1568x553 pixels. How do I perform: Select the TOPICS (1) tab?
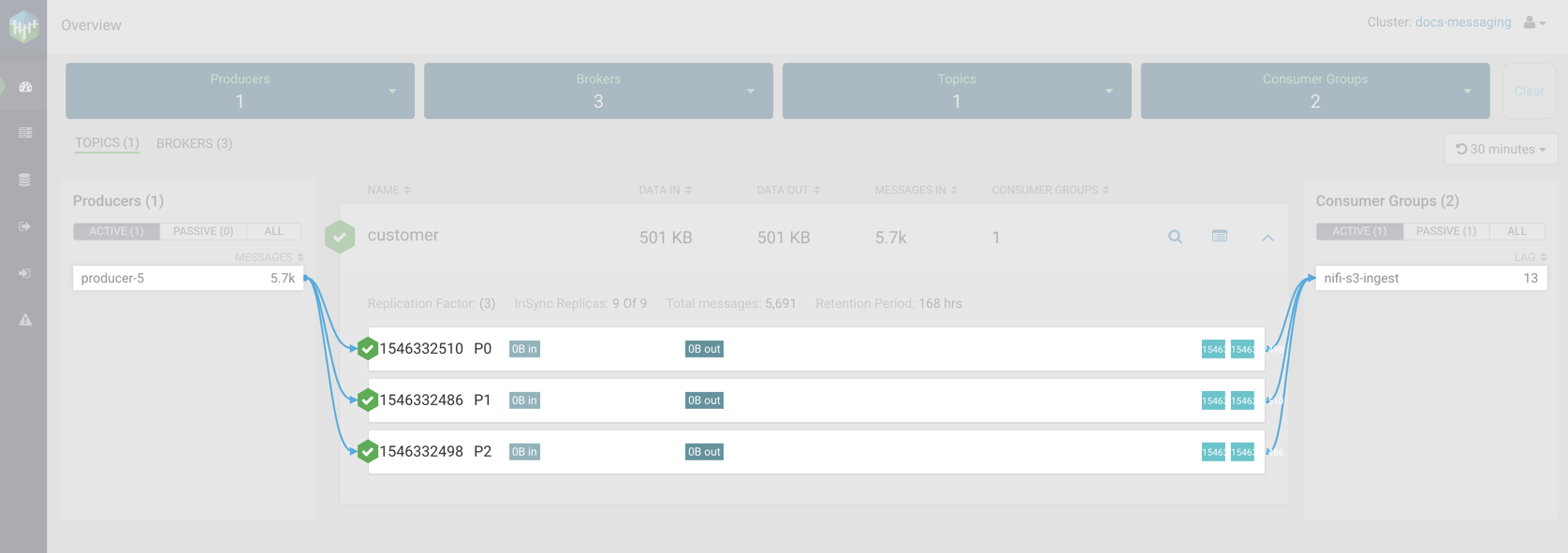click(x=107, y=143)
